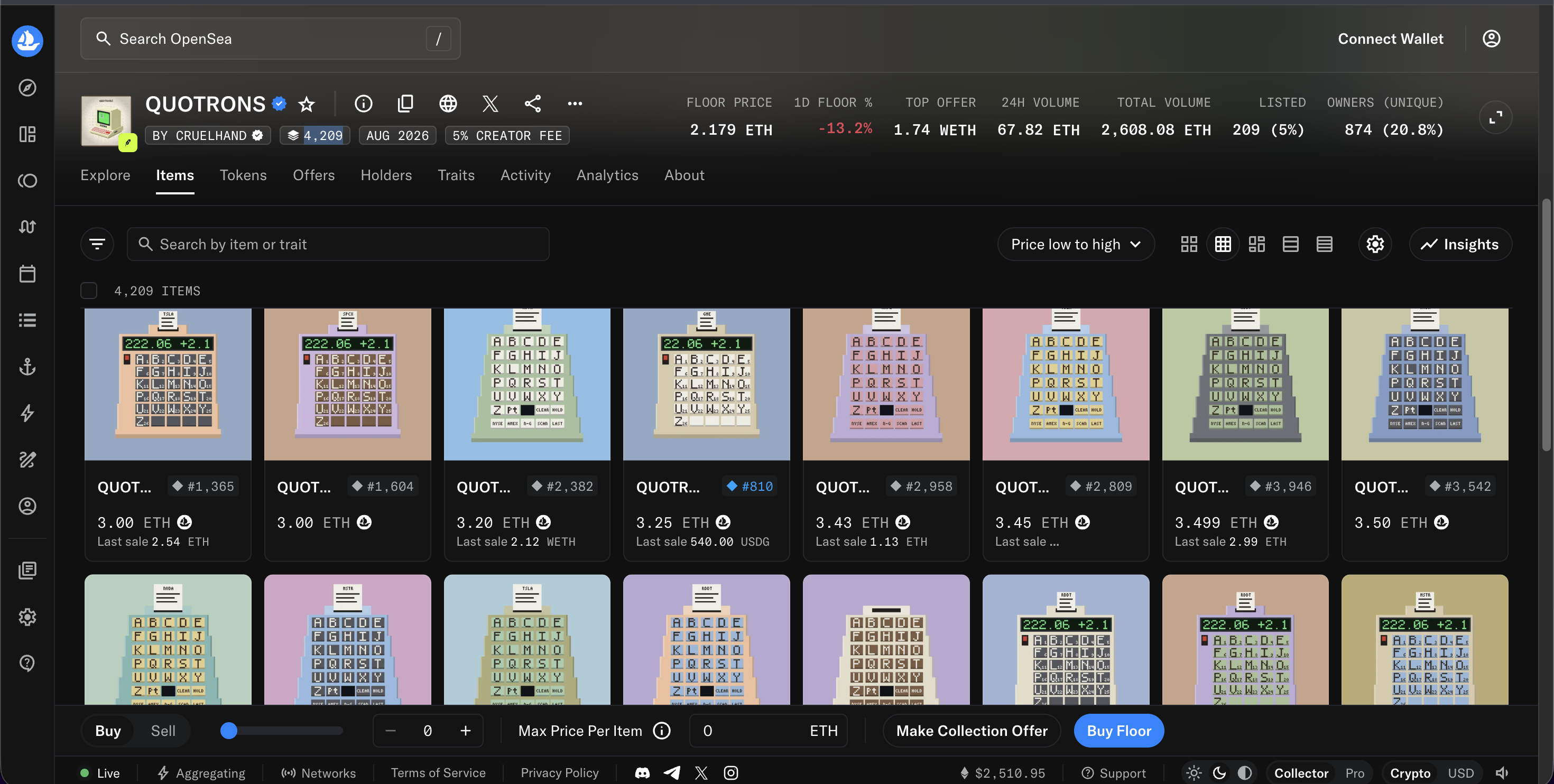
Task: Select the list view layout
Action: point(1290,244)
